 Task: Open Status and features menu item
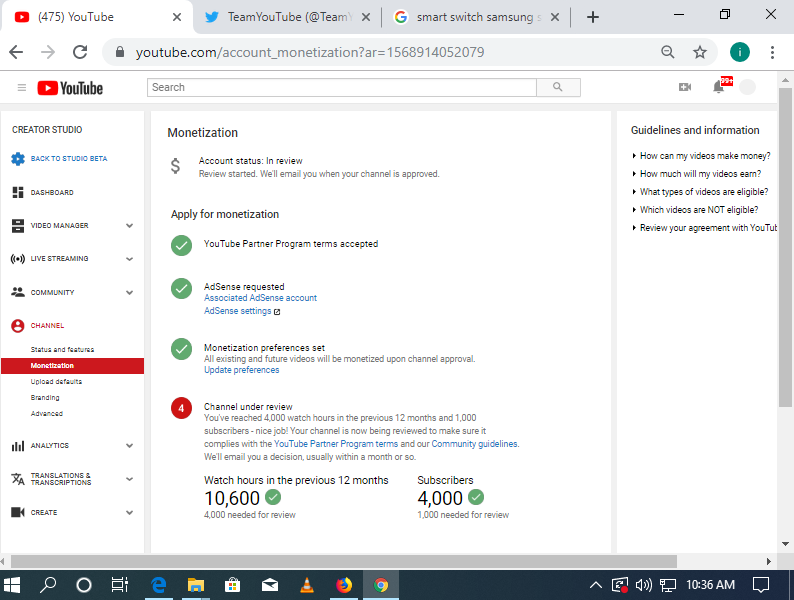62,349
